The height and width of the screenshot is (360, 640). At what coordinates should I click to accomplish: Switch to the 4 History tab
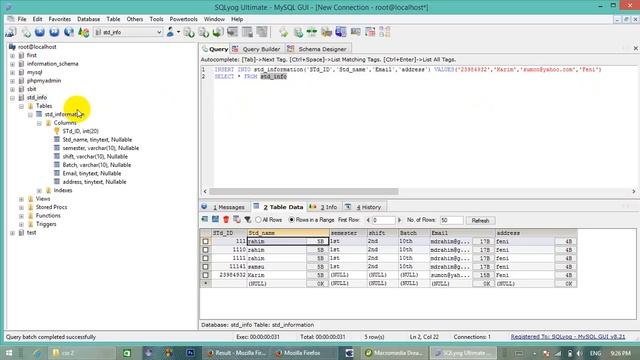click(x=363, y=207)
